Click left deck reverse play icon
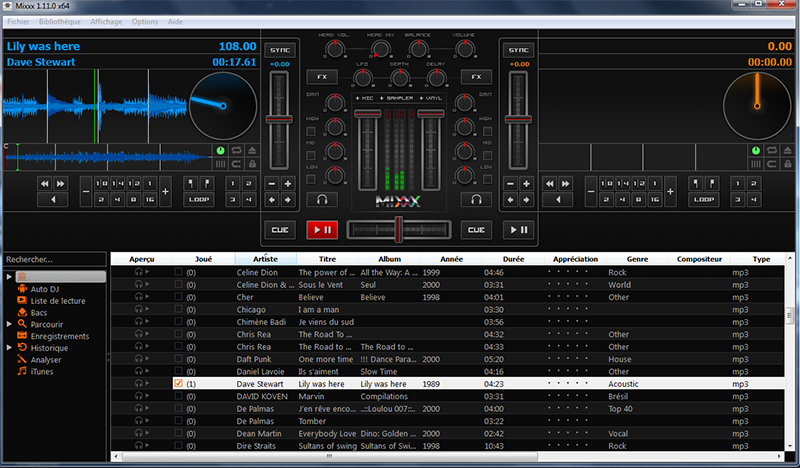Screen dimensions: 800x468 coord(53,200)
